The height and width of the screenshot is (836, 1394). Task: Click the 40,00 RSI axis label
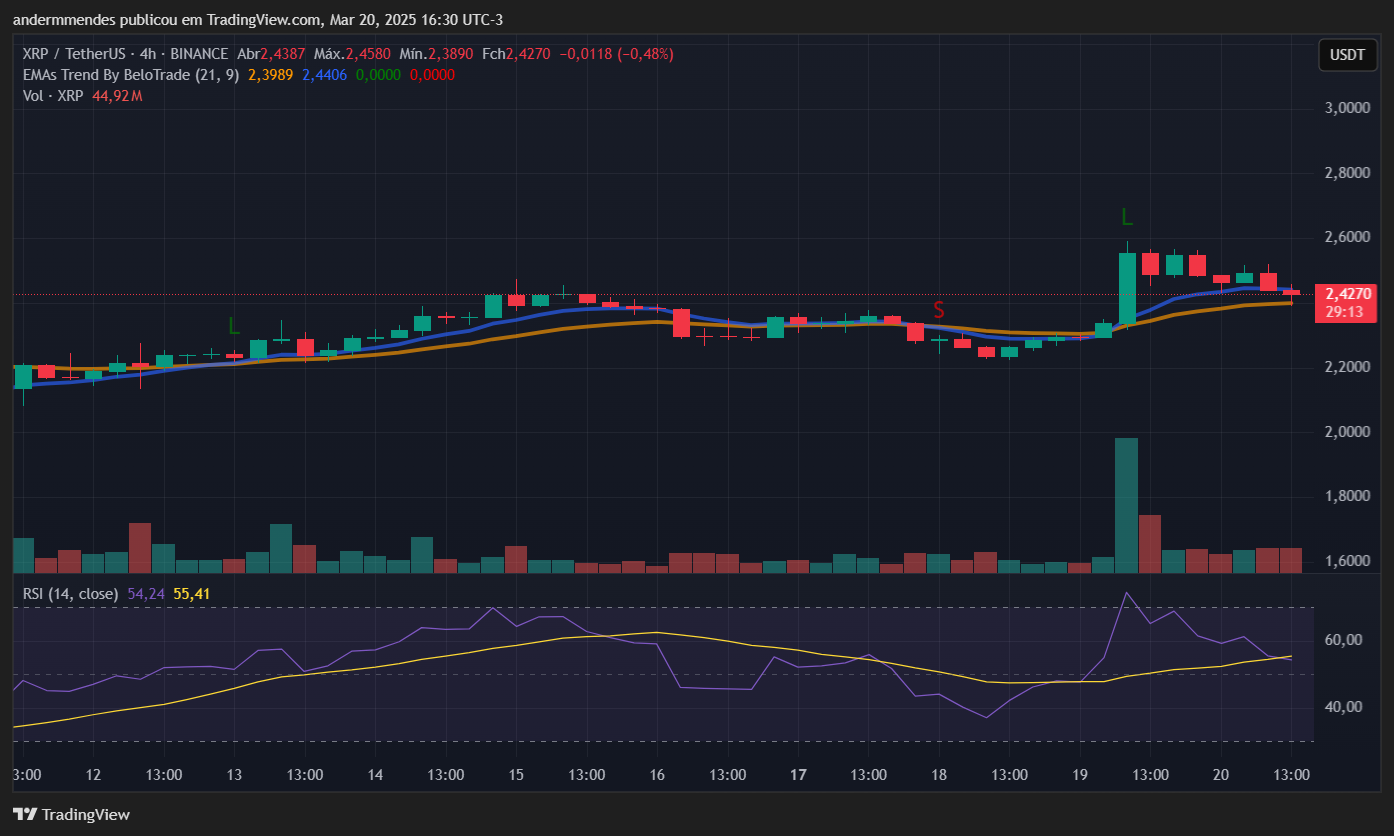1342,707
